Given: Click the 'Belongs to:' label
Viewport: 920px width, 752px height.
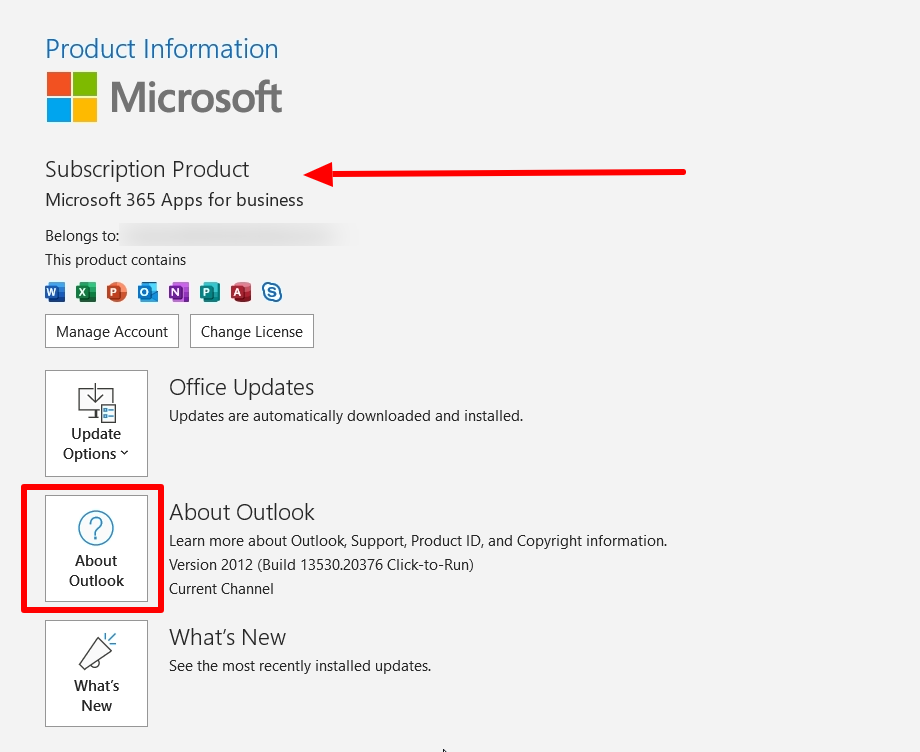Looking at the screenshot, I should [x=82, y=236].
